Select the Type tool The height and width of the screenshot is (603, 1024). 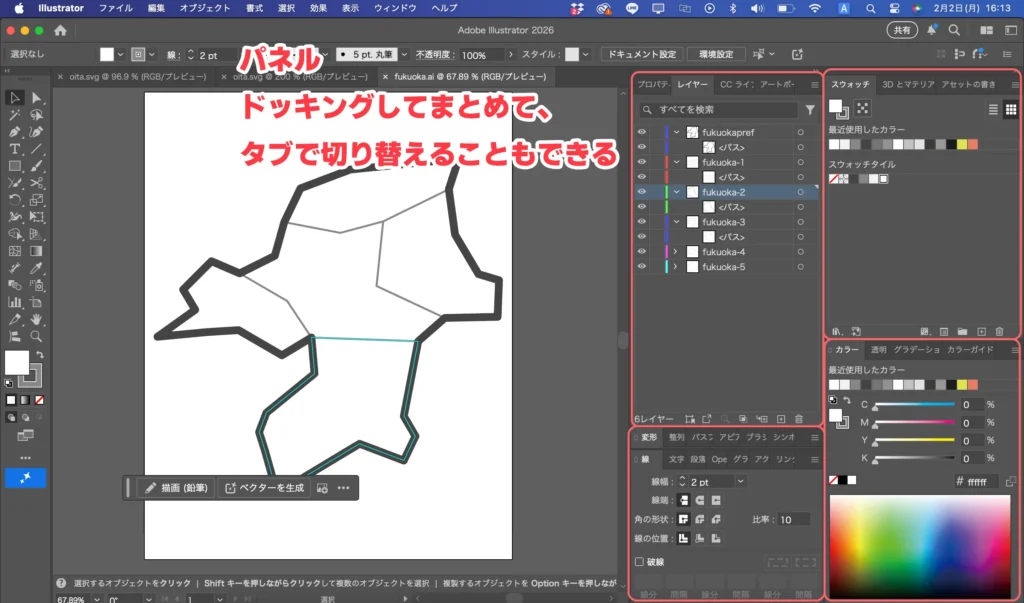tap(15, 149)
